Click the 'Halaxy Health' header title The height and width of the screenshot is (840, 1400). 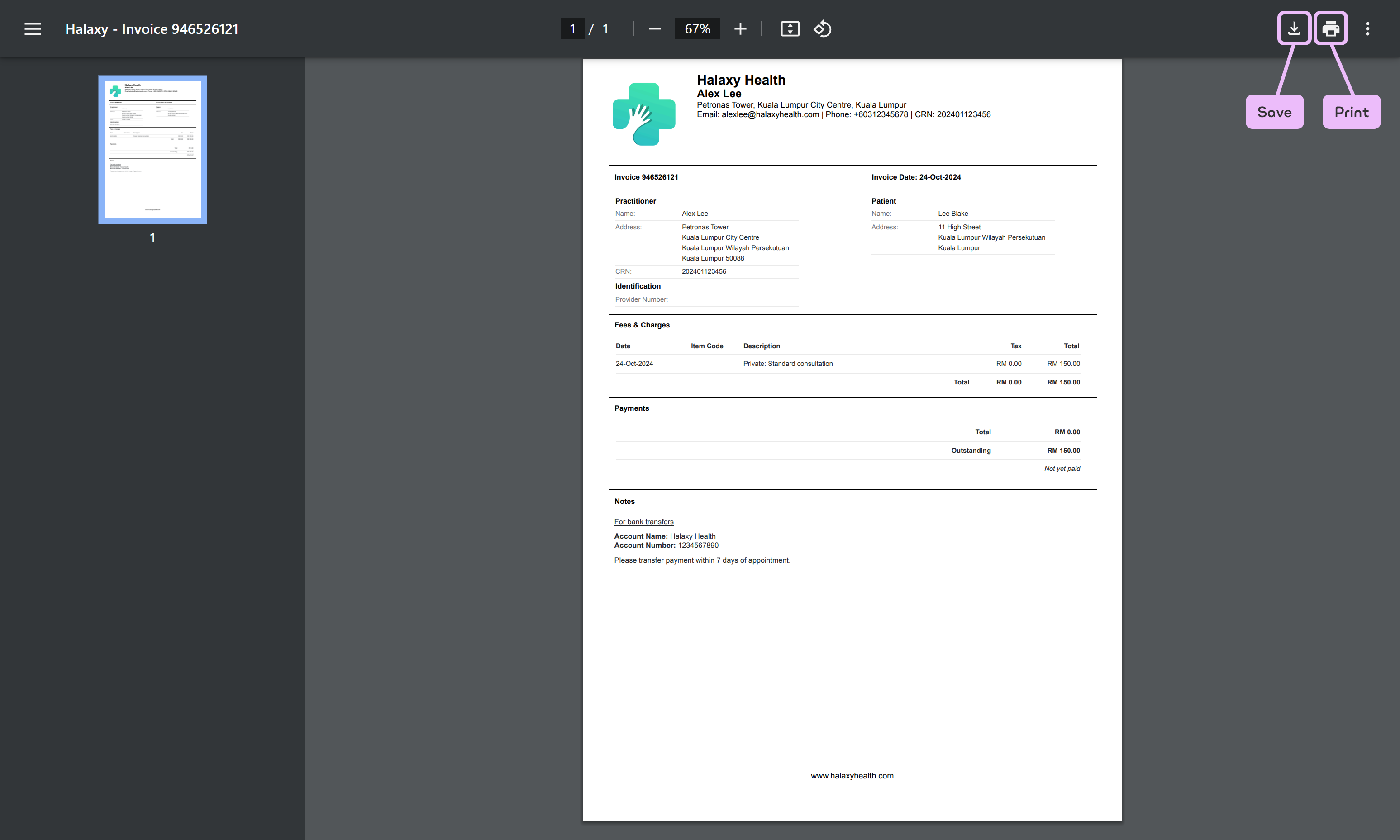[741, 80]
